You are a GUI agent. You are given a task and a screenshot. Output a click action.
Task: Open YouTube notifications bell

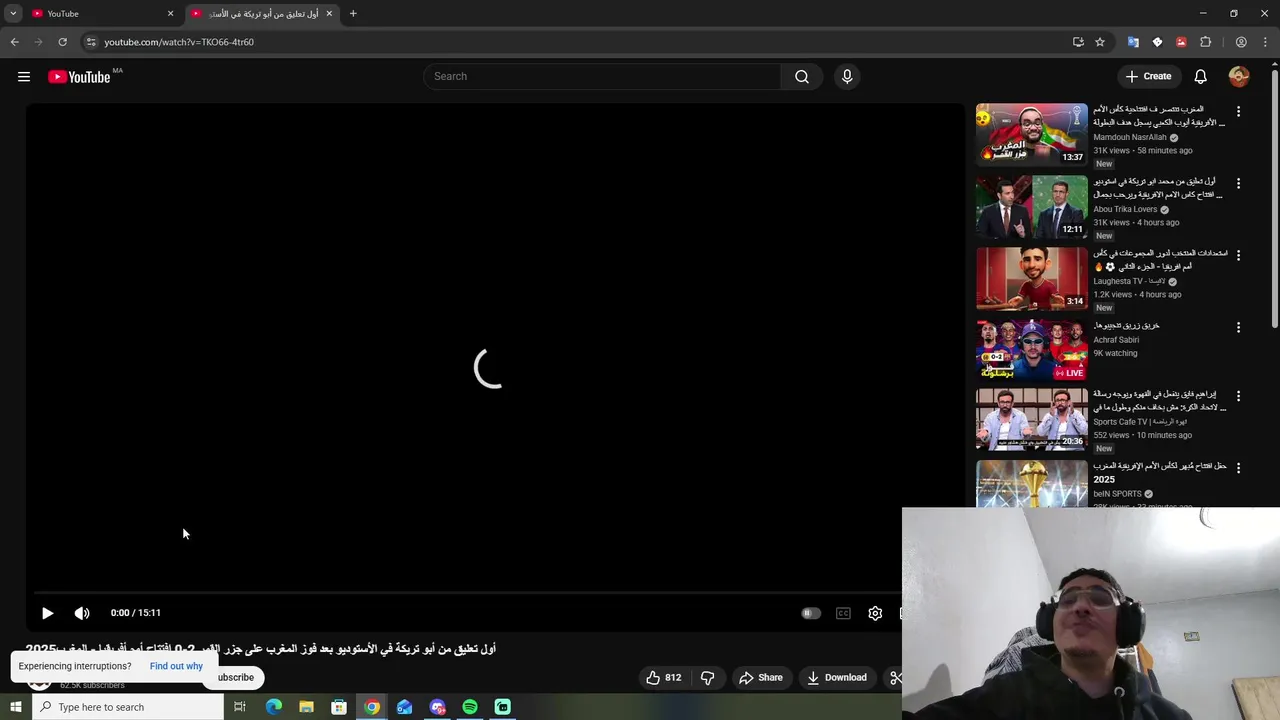click(1200, 77)
